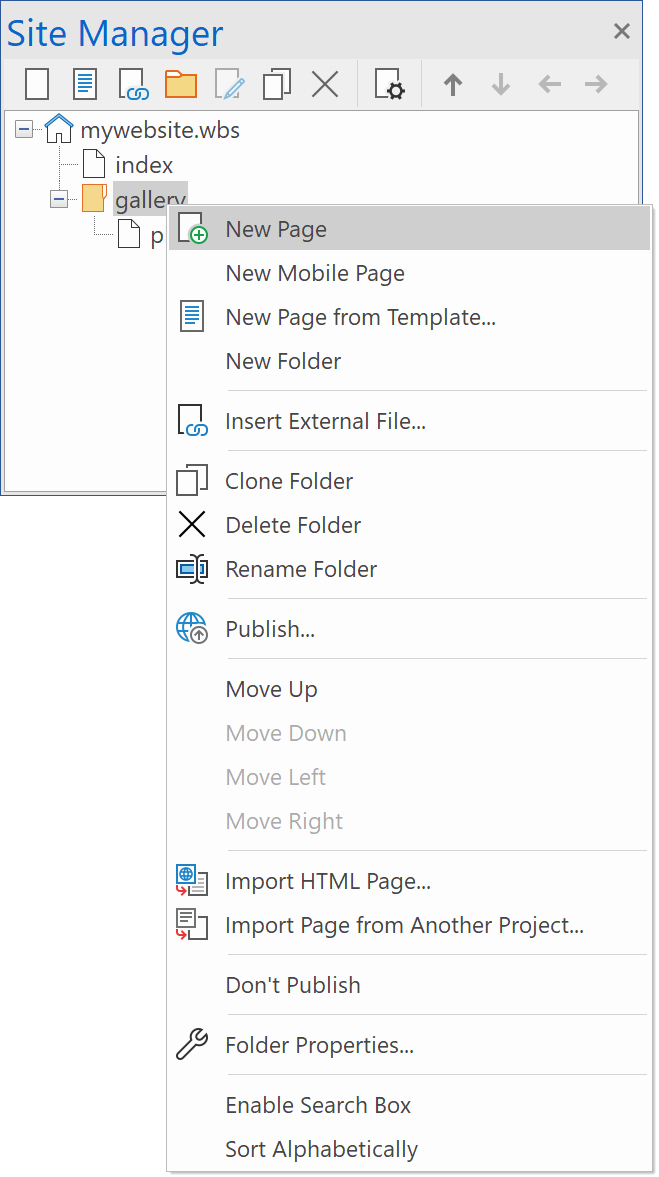Click the Clone toolbar icon

click(277, 84)
